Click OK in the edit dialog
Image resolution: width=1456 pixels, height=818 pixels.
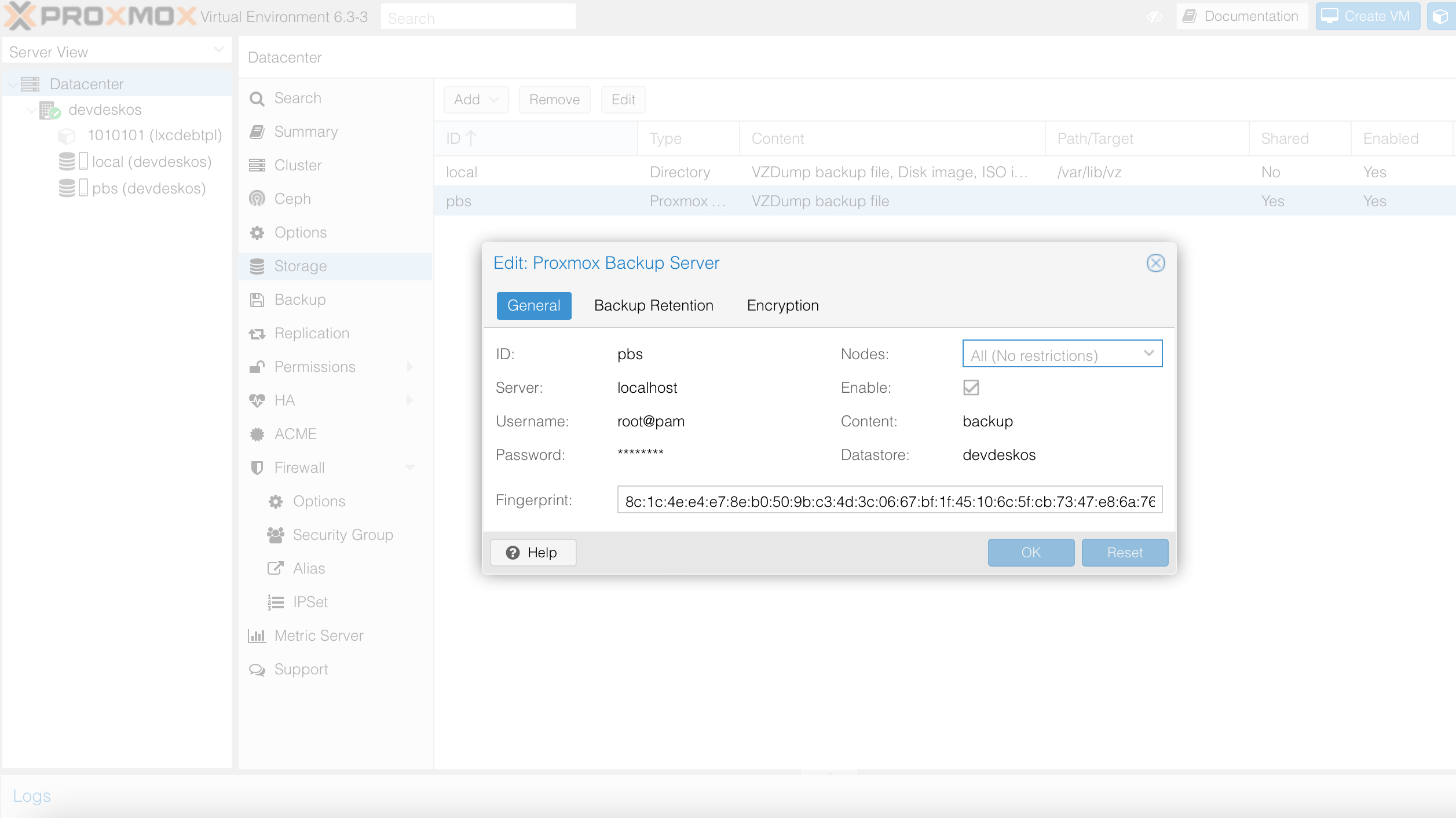[1031, 553]
